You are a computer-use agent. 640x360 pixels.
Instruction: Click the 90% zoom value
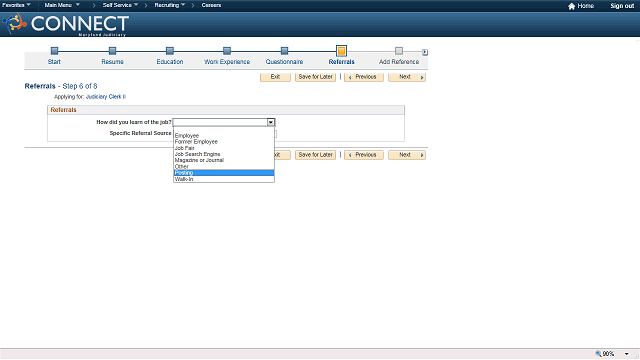pos(608,354)
